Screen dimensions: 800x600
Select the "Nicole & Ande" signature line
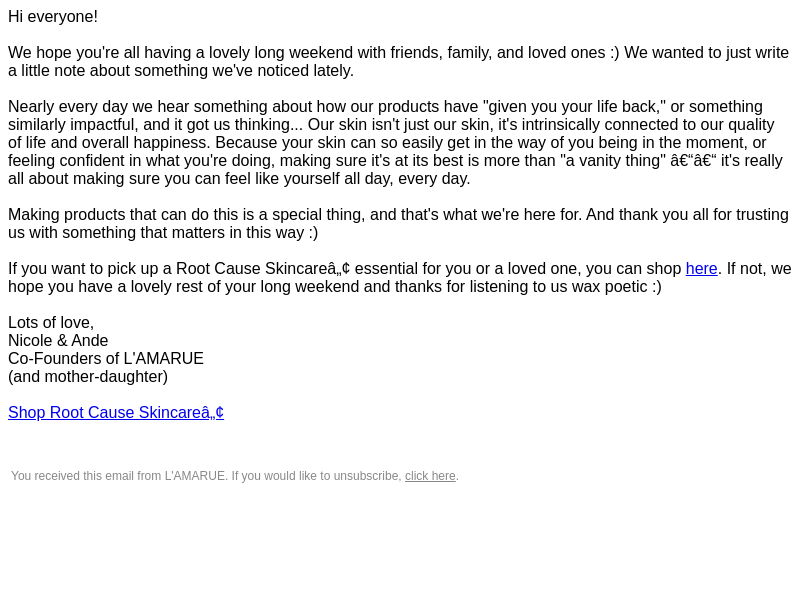(58, 340)
